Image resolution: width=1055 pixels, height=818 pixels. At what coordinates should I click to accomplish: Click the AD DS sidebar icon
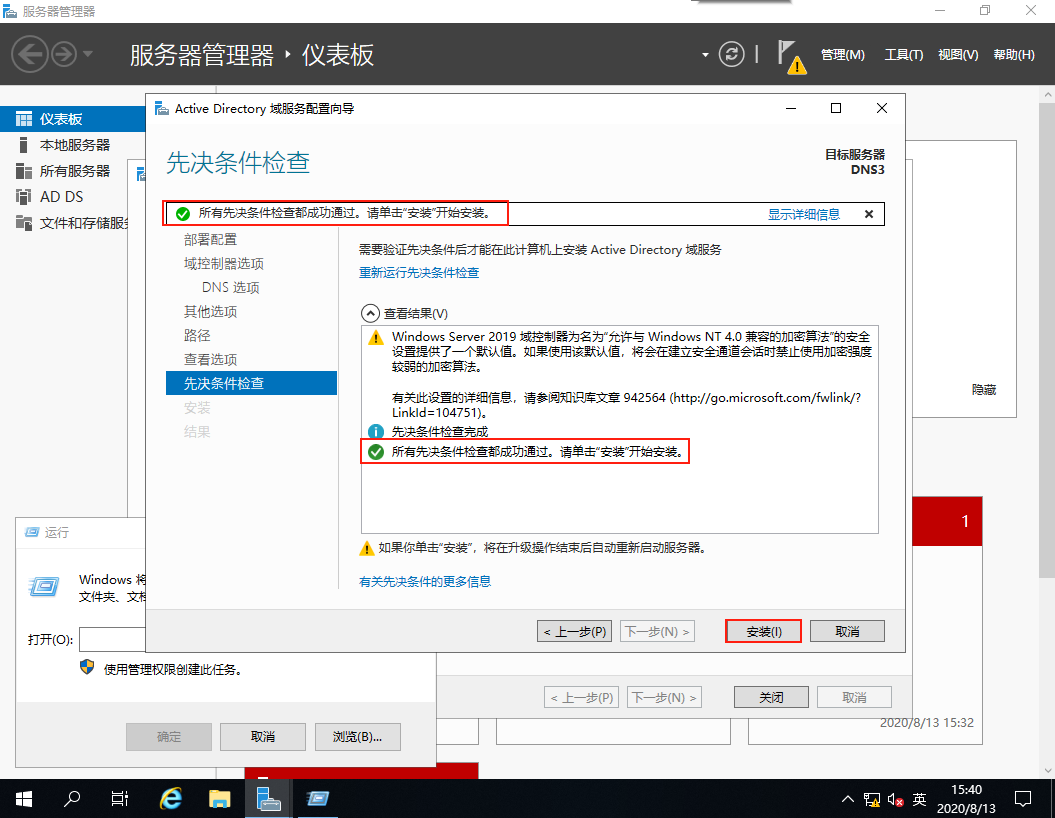pos(24,196)
